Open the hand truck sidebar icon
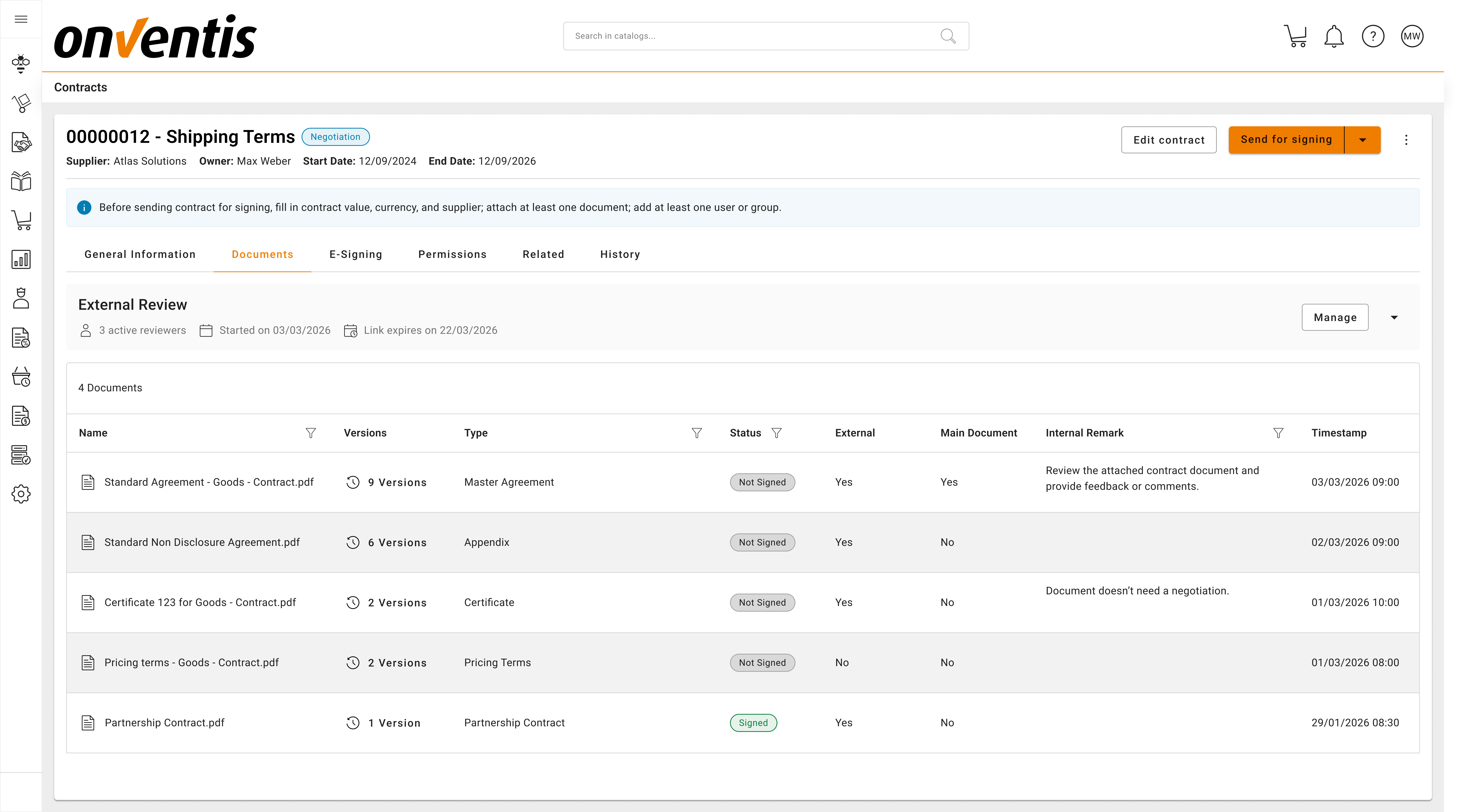 tap(21, 103)
